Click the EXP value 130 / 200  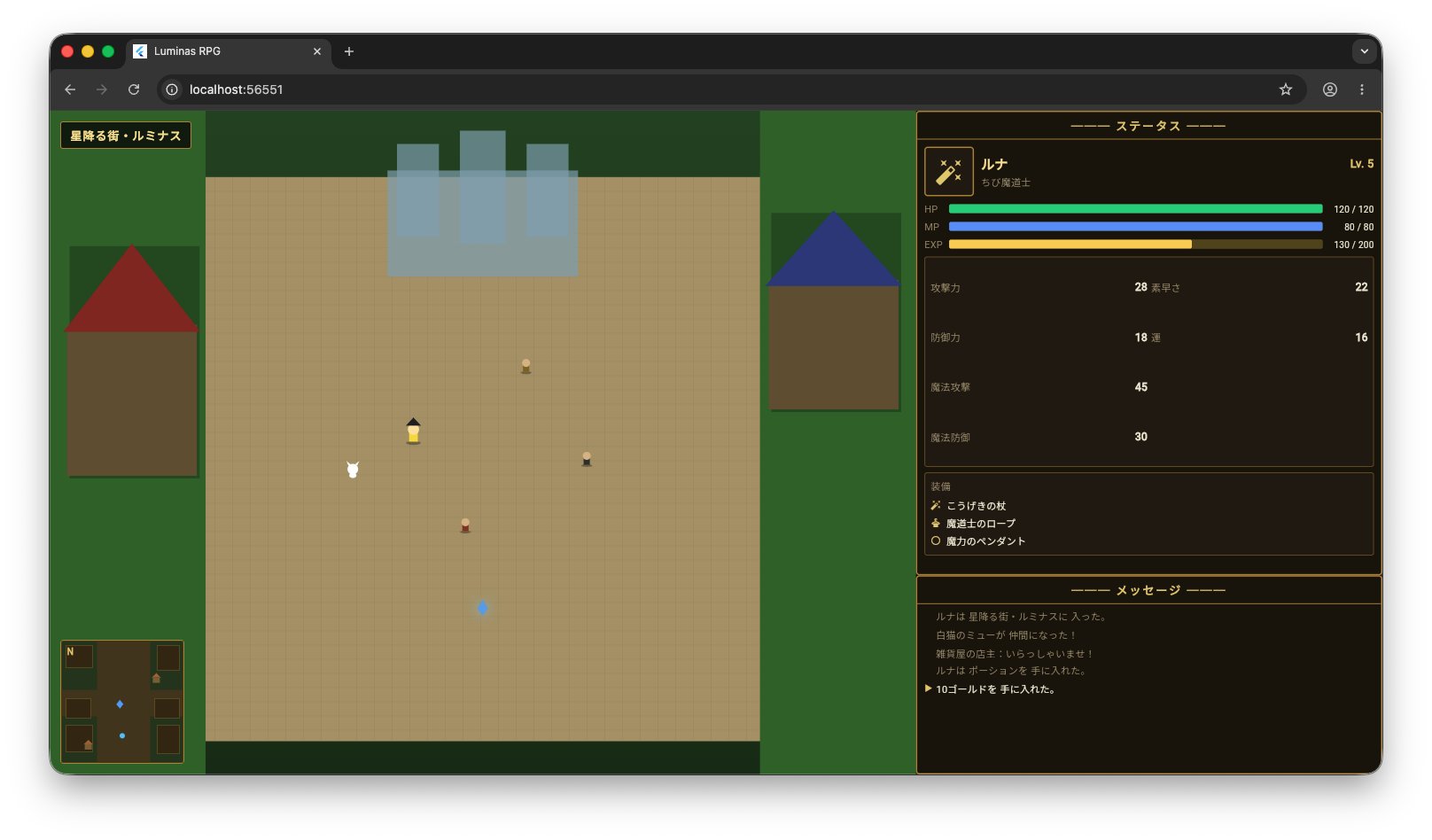click(1353, 245)
